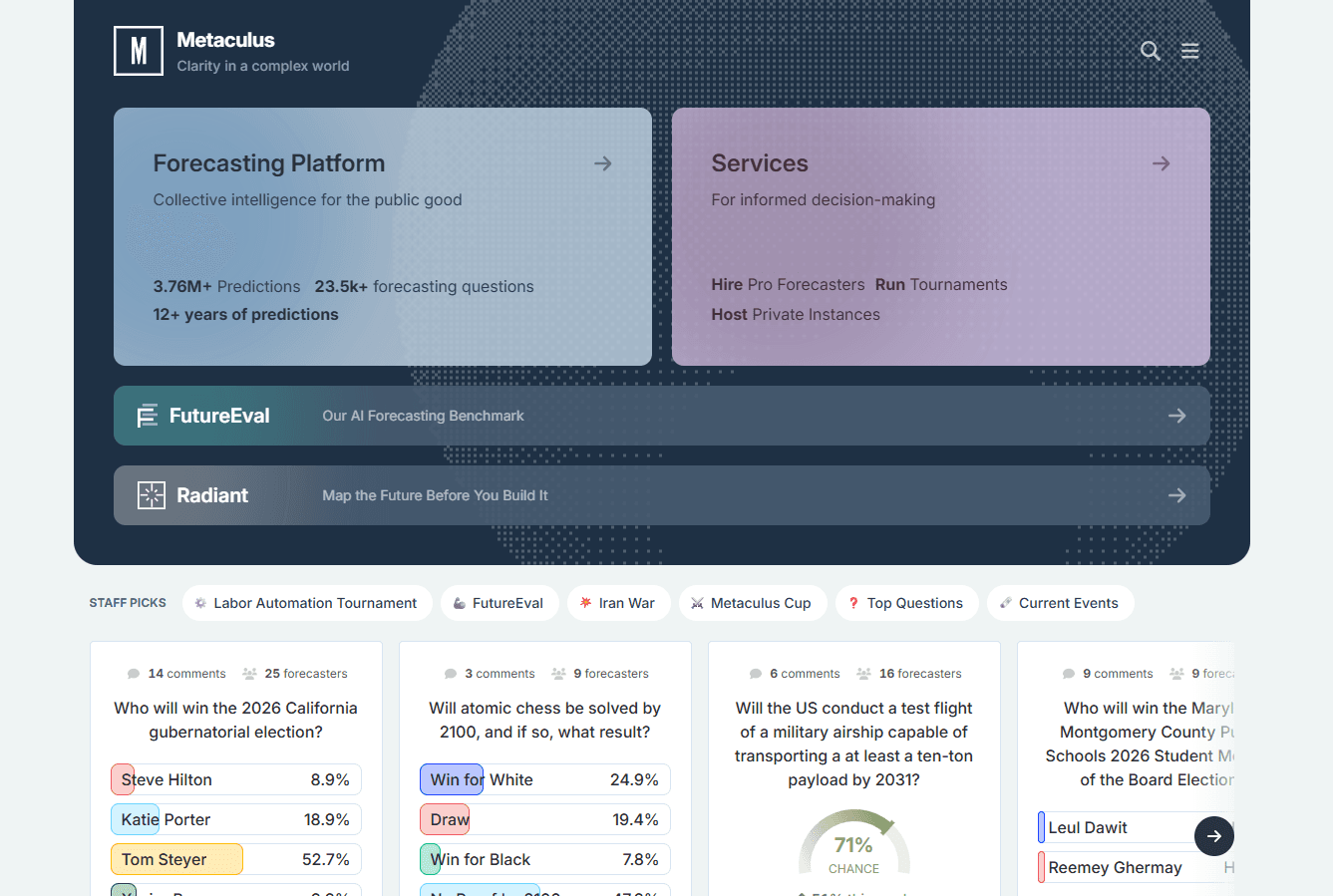Click the Katie Porter 18.9% bar
Viewport: 1333px width, 896px height.
point(236,819)
